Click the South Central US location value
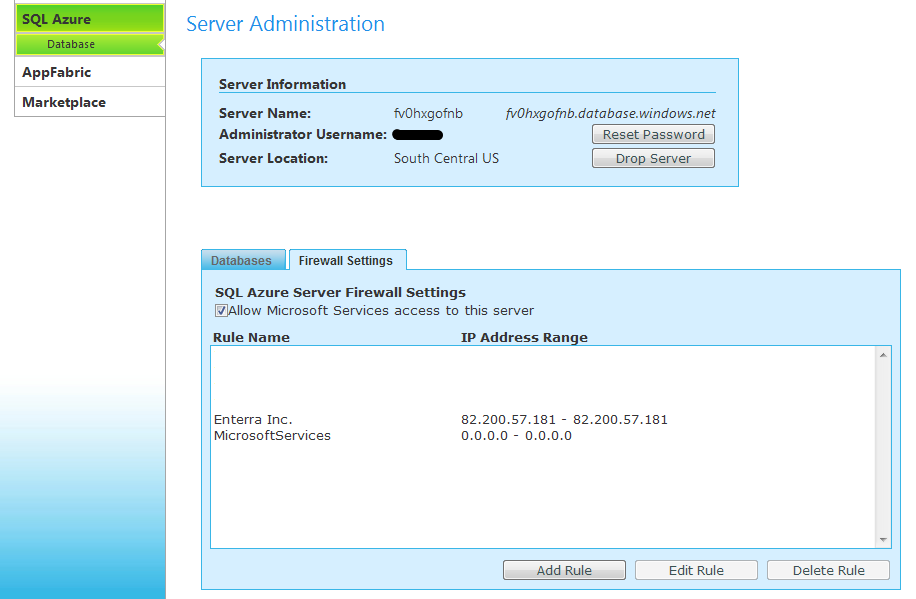916x599 pixels. click(446, 158)
